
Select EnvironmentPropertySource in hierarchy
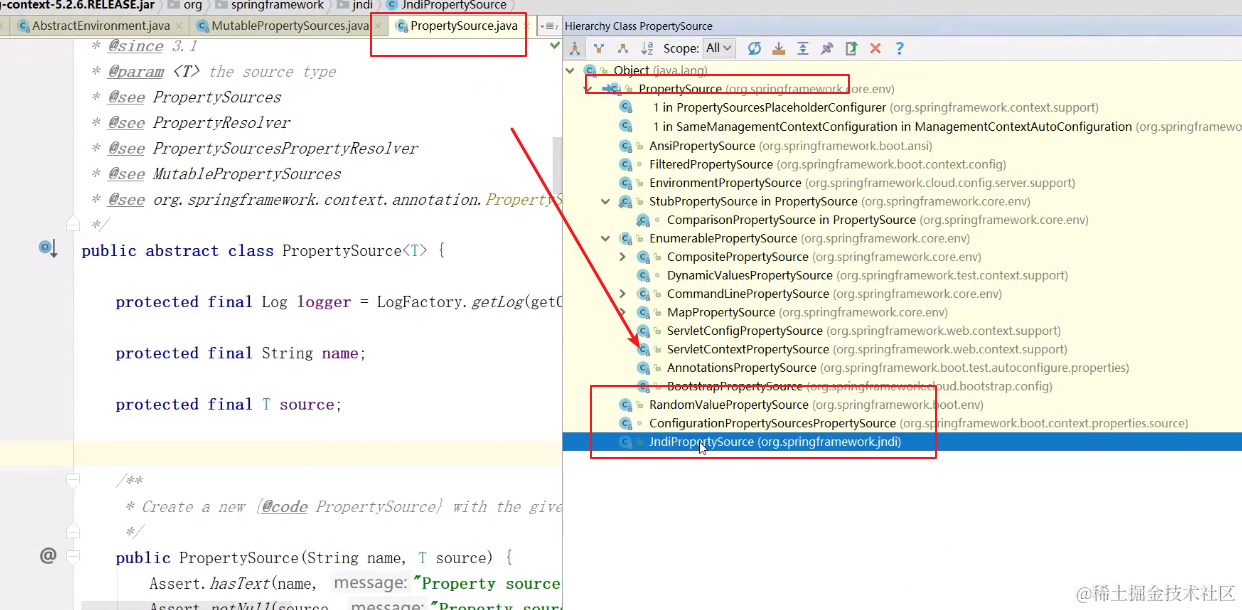848,183
